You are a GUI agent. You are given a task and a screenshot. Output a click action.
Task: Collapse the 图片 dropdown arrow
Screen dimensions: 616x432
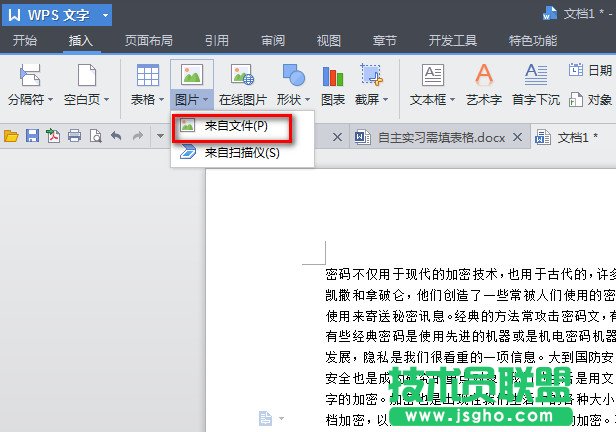(205, 100)
